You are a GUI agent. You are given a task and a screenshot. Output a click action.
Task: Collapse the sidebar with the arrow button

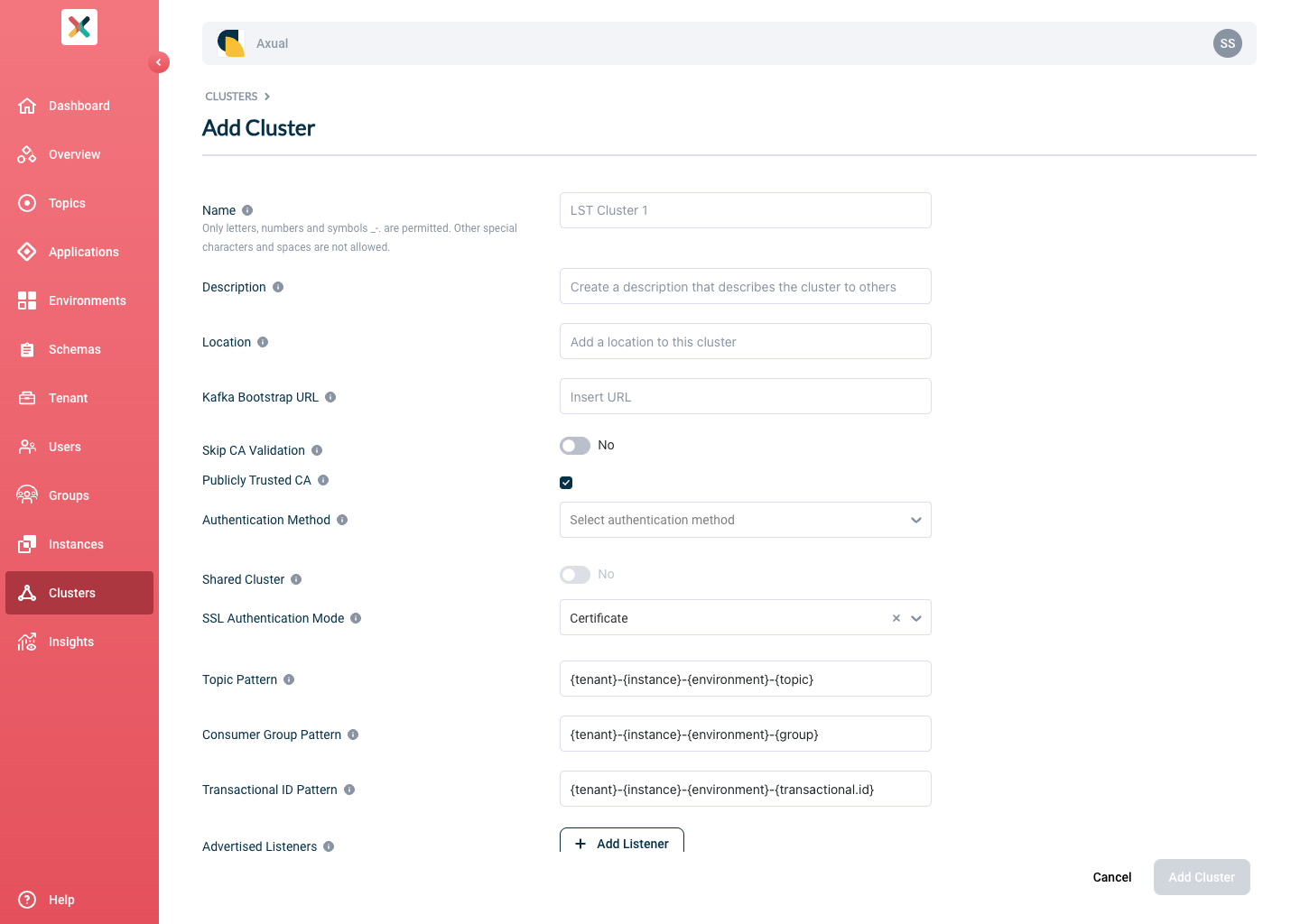[159, 62]
